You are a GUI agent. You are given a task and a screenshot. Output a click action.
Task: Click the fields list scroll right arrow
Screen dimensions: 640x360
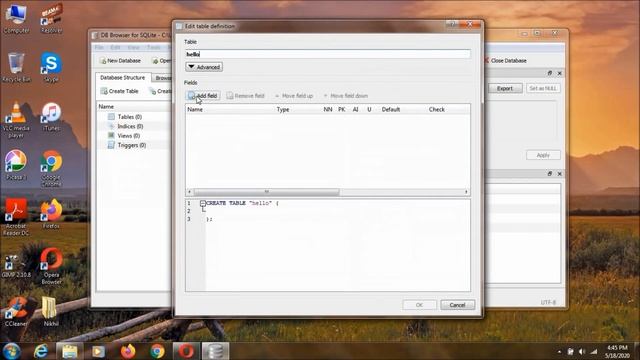point(466,191)
